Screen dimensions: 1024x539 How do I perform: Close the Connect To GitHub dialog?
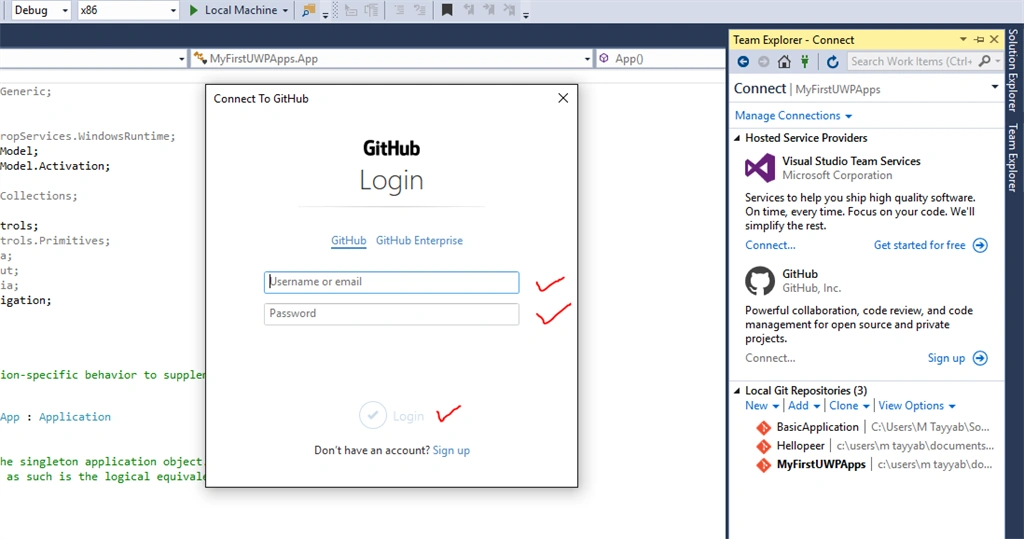[563, 98]
